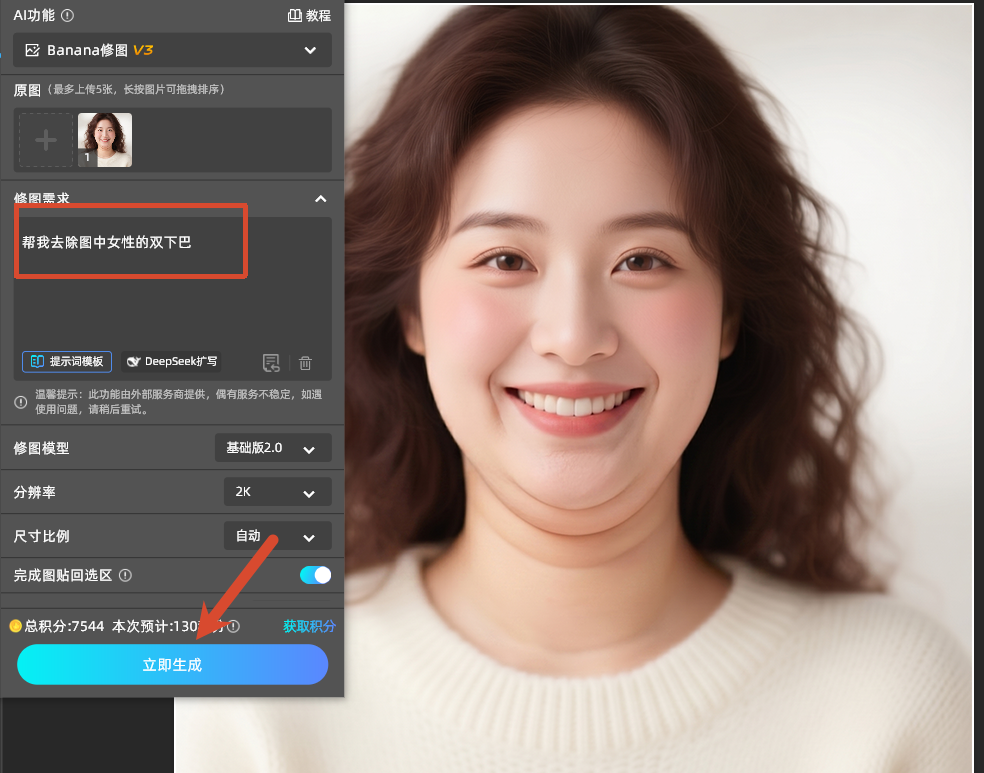The width and height of the screenshot is (984, 773).
Task: Click the info icon beside AI功能
Action: click(x=67, y=16)
